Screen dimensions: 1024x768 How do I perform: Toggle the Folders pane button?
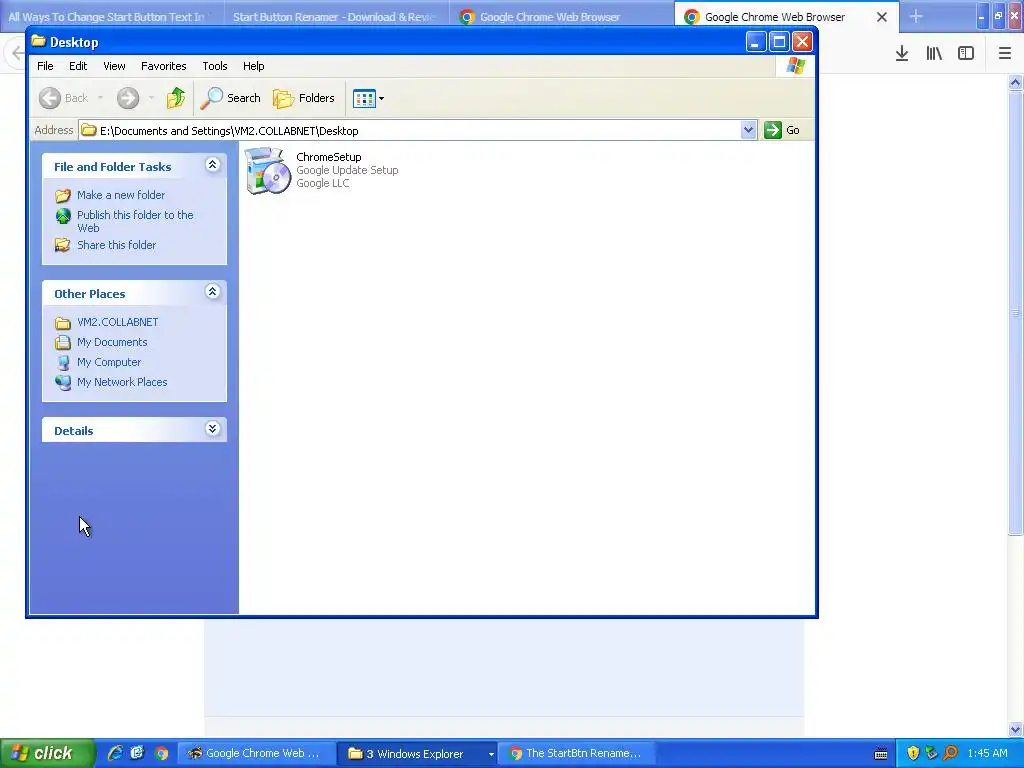[304, 98]
